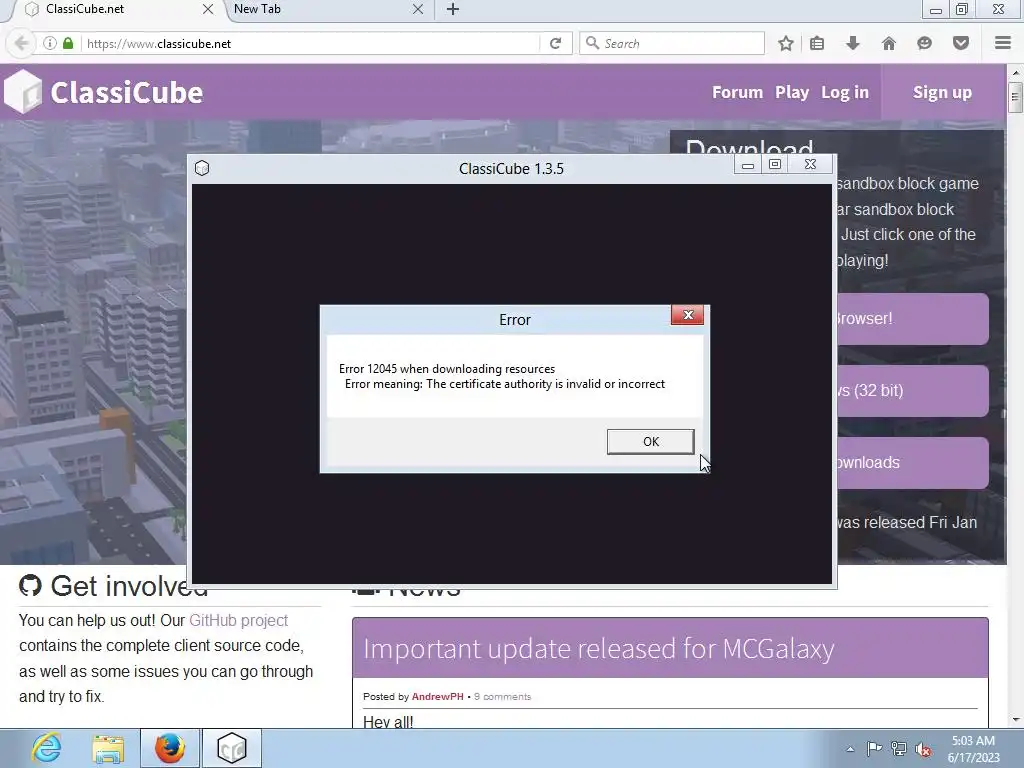The image size is (1024, 768).
Task: Open the 9 comments link
Action: point(502,697)
